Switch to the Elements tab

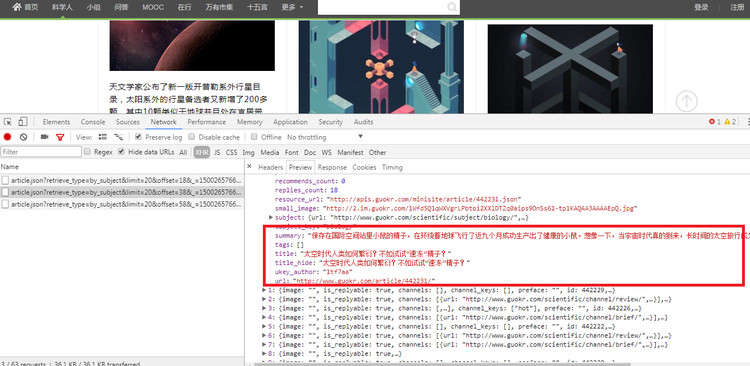[x=56, y=122]
